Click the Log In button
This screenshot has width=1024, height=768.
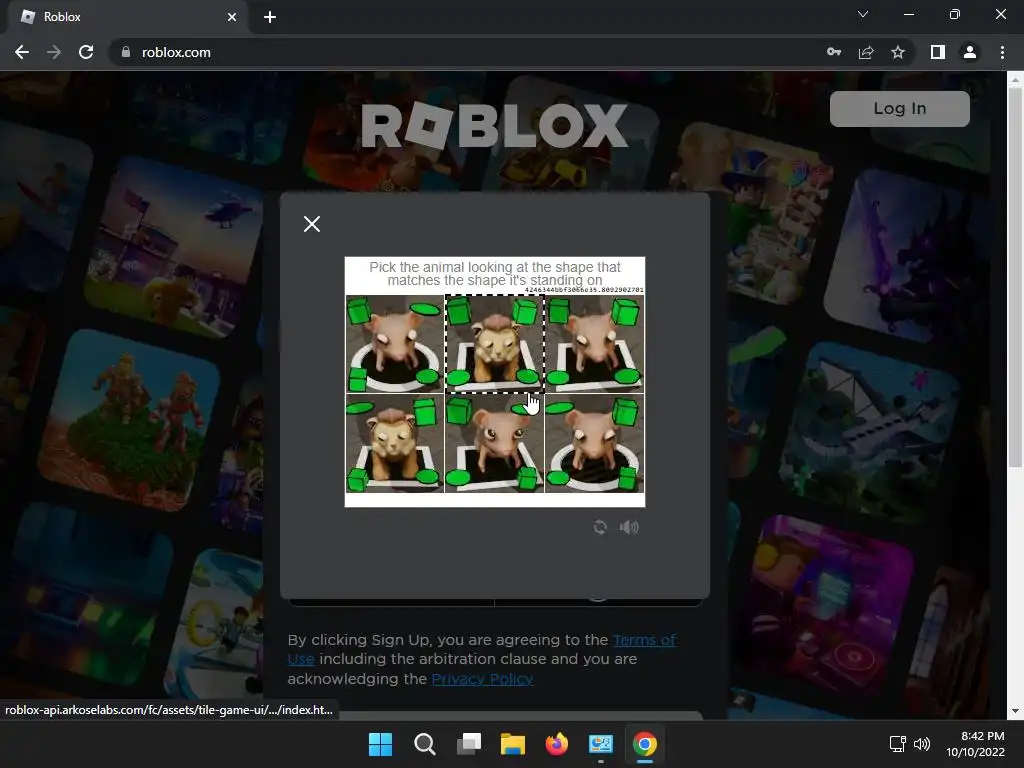pyautogui.click(x=899, y=108)
